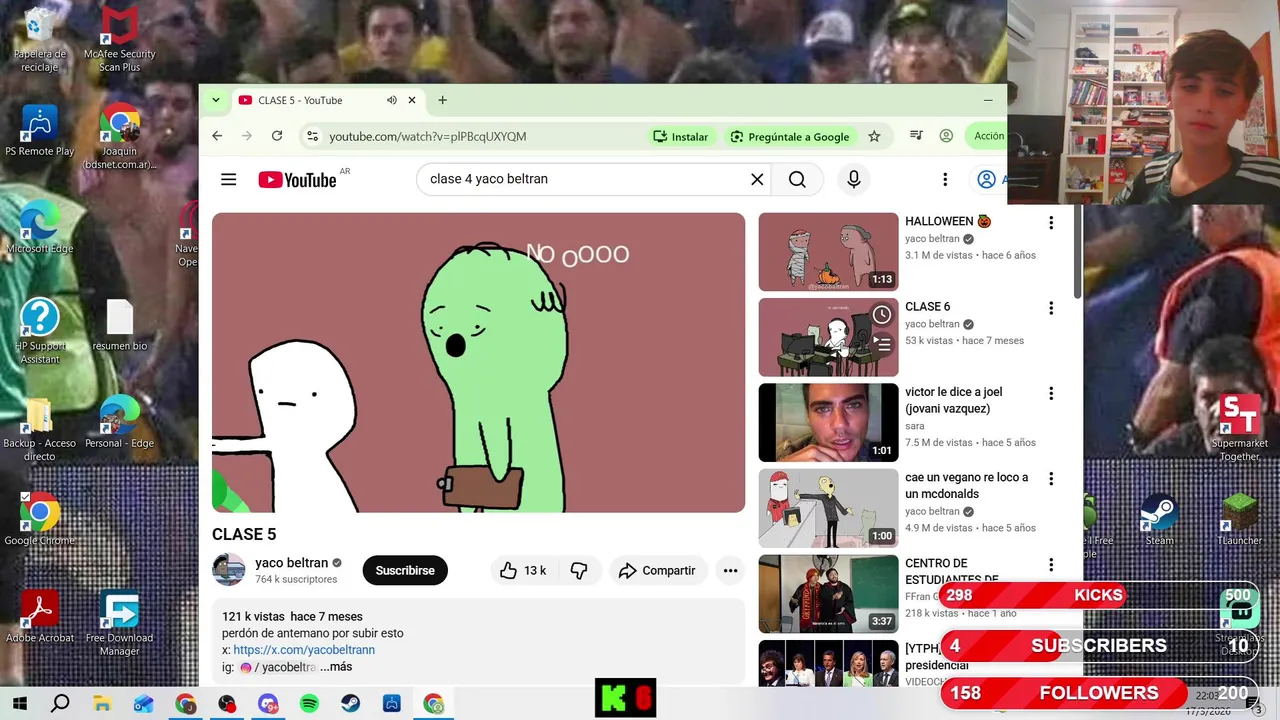1280x720 pixels.
Task: Select TLauncher desktop shortcut
Action: 1240,519
